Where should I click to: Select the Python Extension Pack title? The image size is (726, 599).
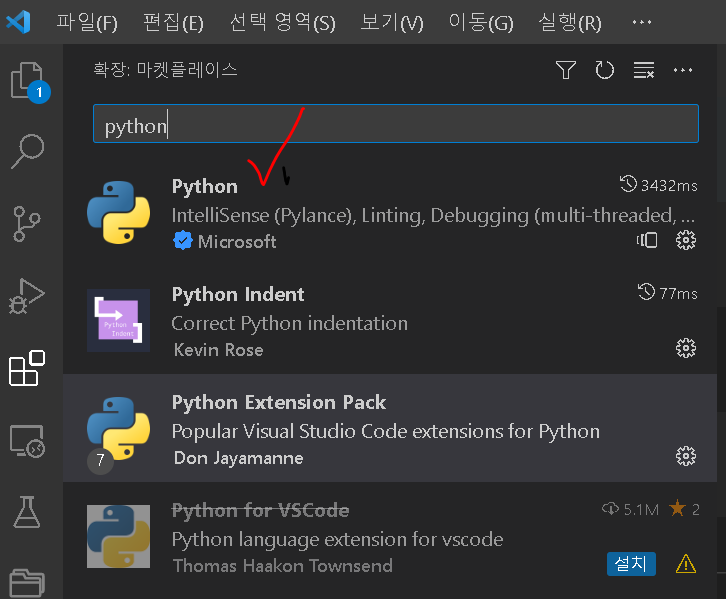tap(279, 402)
